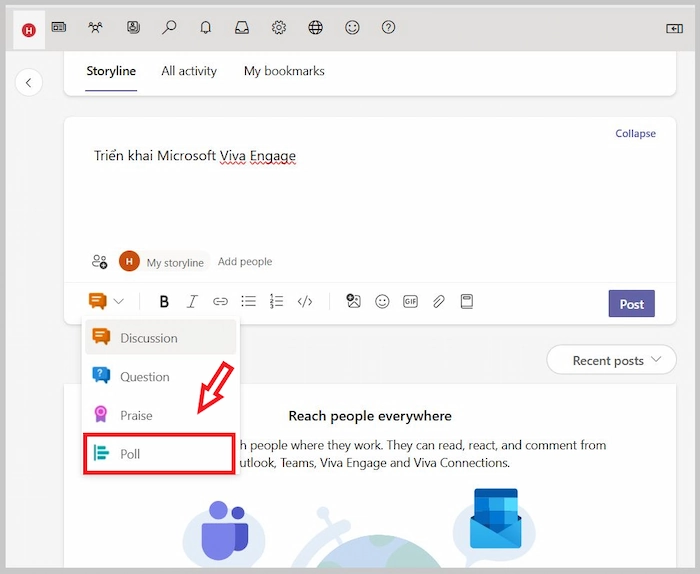Click the Outlook envelope illustration
The image size is (700, 574).
[496, 519]
